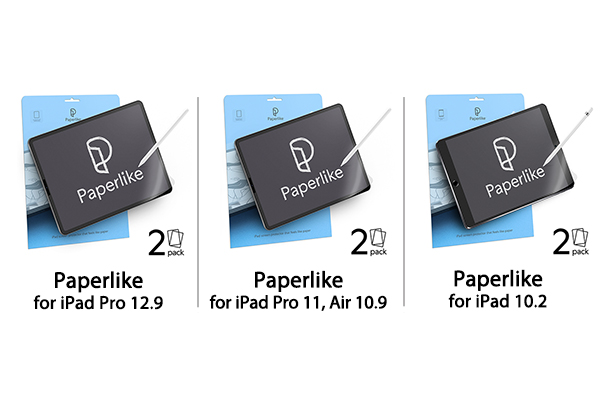Click the 2 pack icon under iPad 10.2

click(571, 242)
